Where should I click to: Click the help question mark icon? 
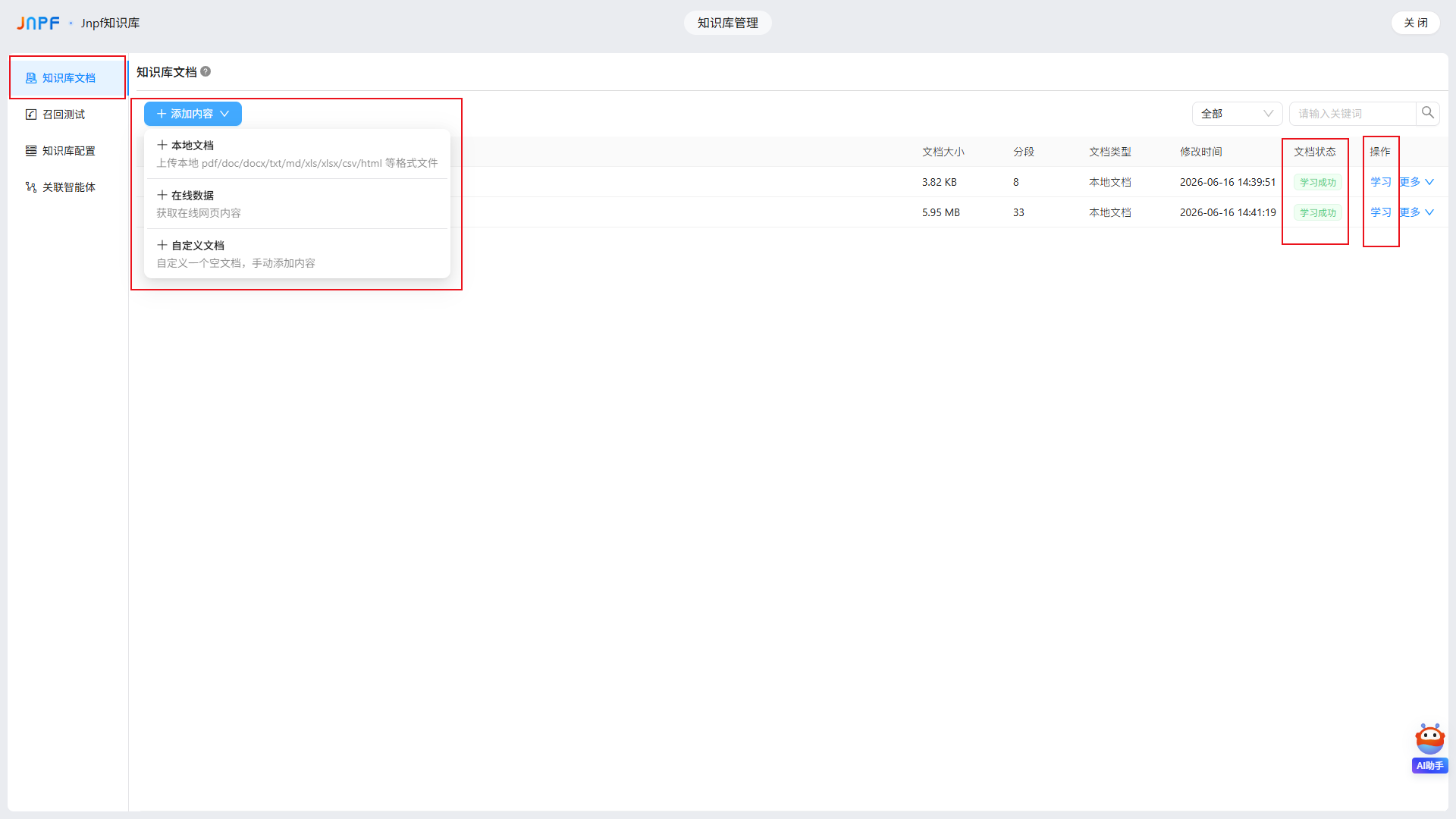206,71
